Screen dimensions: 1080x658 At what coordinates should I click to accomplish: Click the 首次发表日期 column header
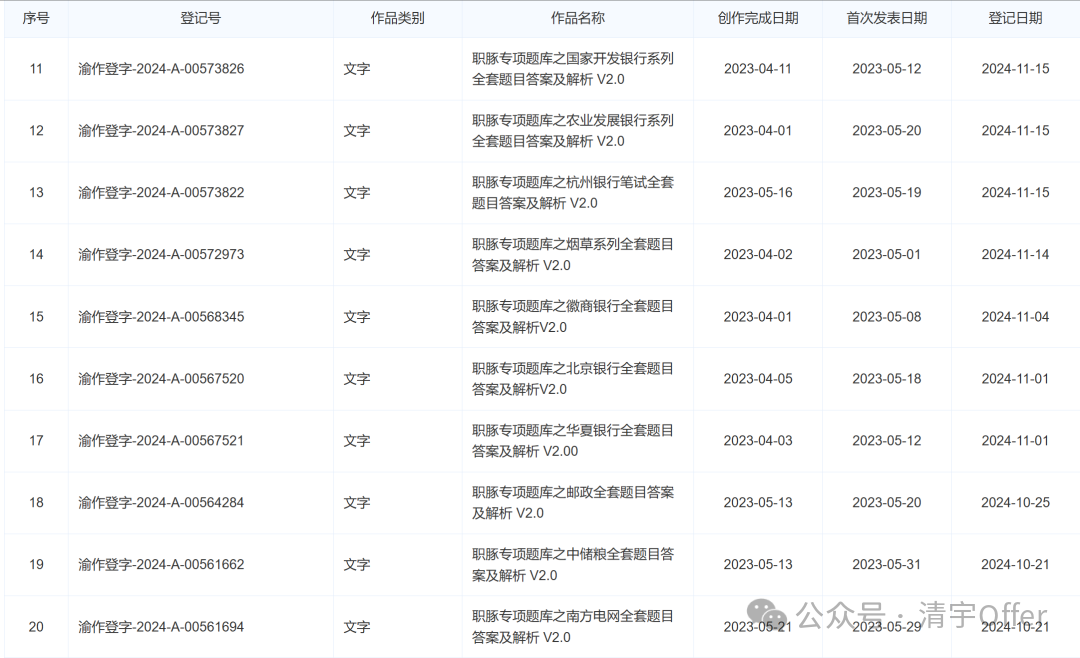(886, 19)
